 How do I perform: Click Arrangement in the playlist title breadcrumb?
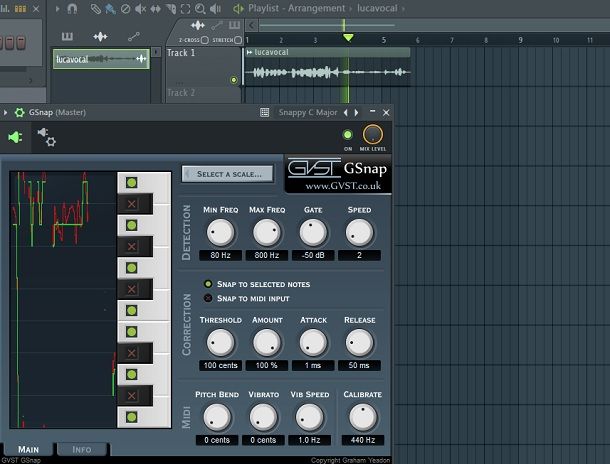(x=316, y=8)
